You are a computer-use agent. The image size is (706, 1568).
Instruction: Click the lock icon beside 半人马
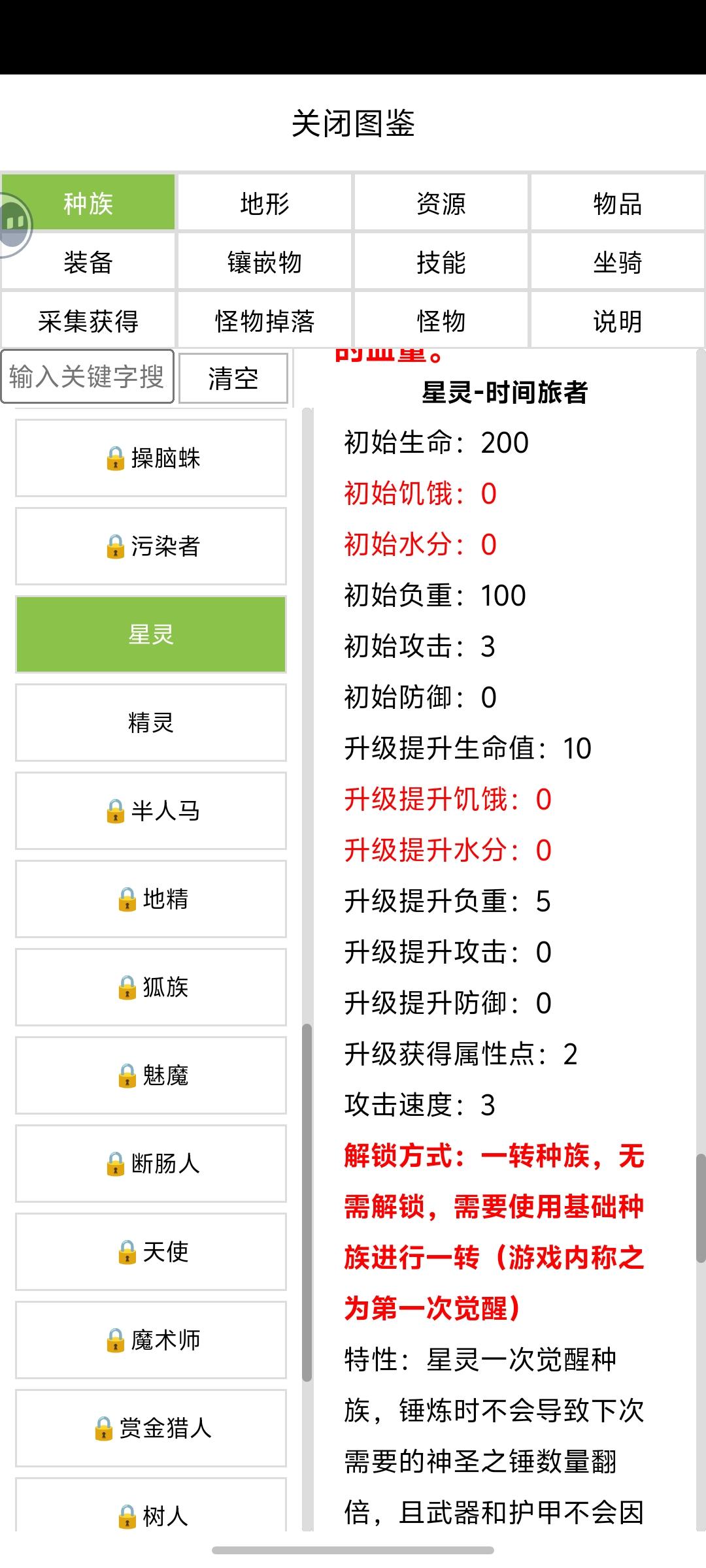click(115, 811)
